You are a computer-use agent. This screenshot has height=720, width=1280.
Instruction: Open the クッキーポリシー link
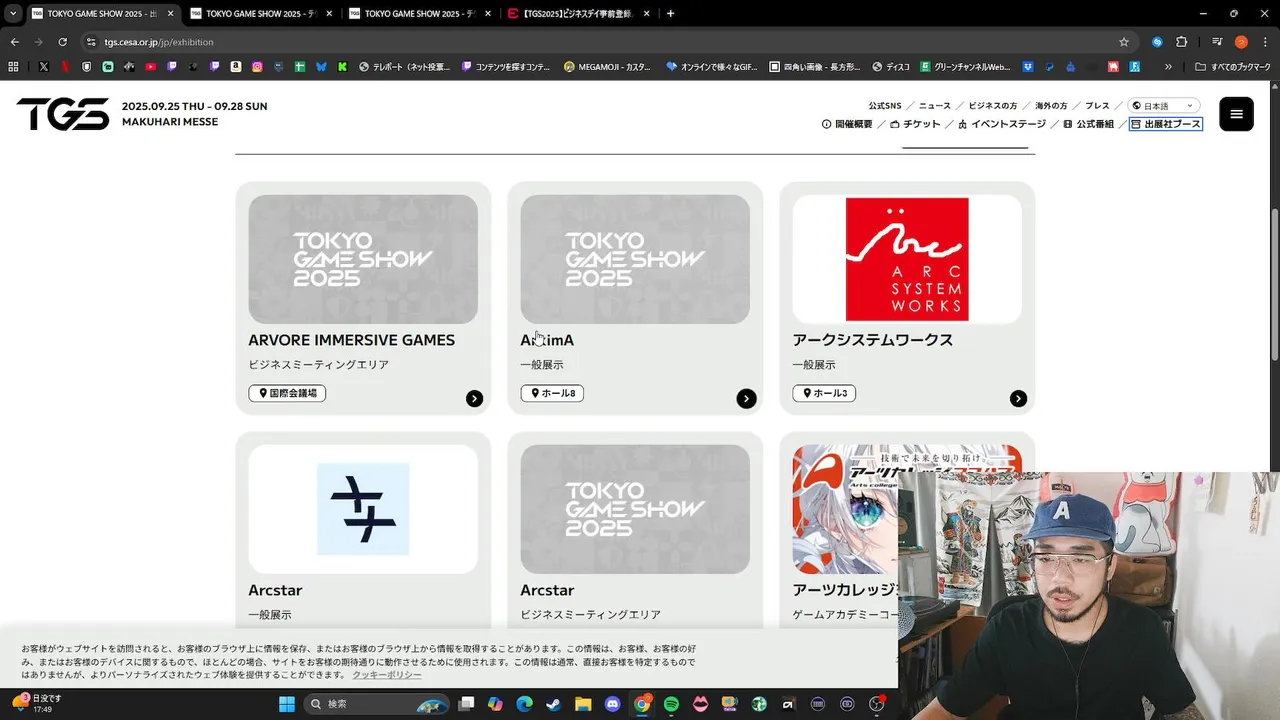click(386, 675)
